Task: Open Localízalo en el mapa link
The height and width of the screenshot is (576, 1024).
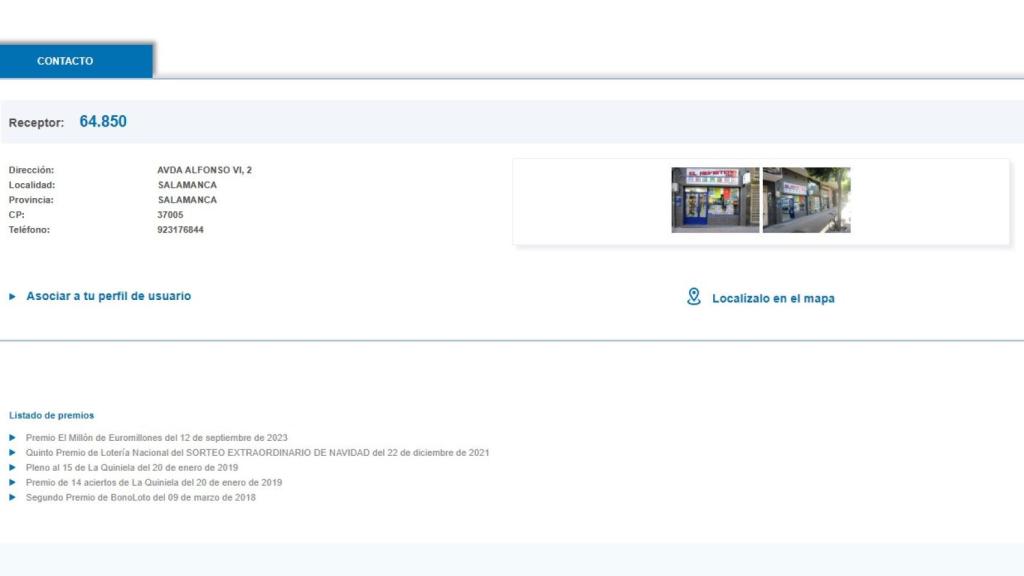Action: point(773,298)
